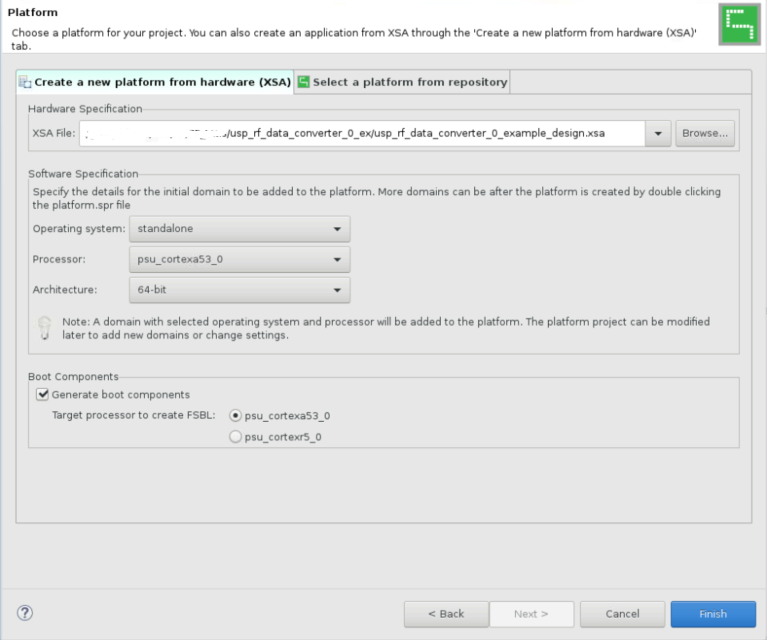Click the Browse... button
Screen dimensions: 767x640
coord(706,133)
